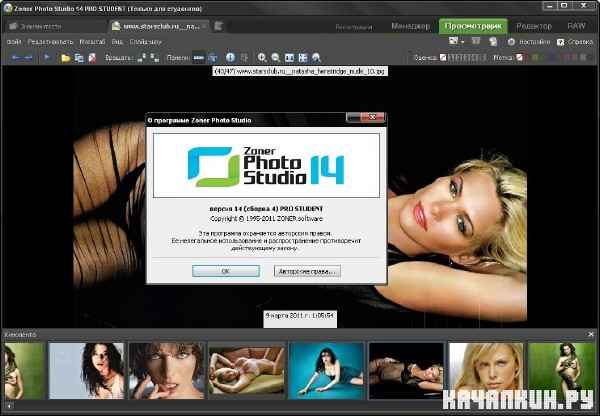Switch to the Менеджер mode tab
The width and height of the screenshot is (600, 416).
411,26
